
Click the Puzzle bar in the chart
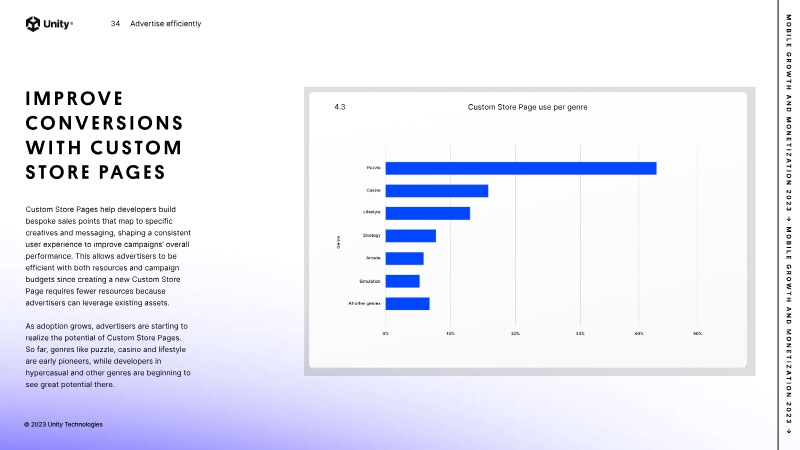click(x=520, y=168)
